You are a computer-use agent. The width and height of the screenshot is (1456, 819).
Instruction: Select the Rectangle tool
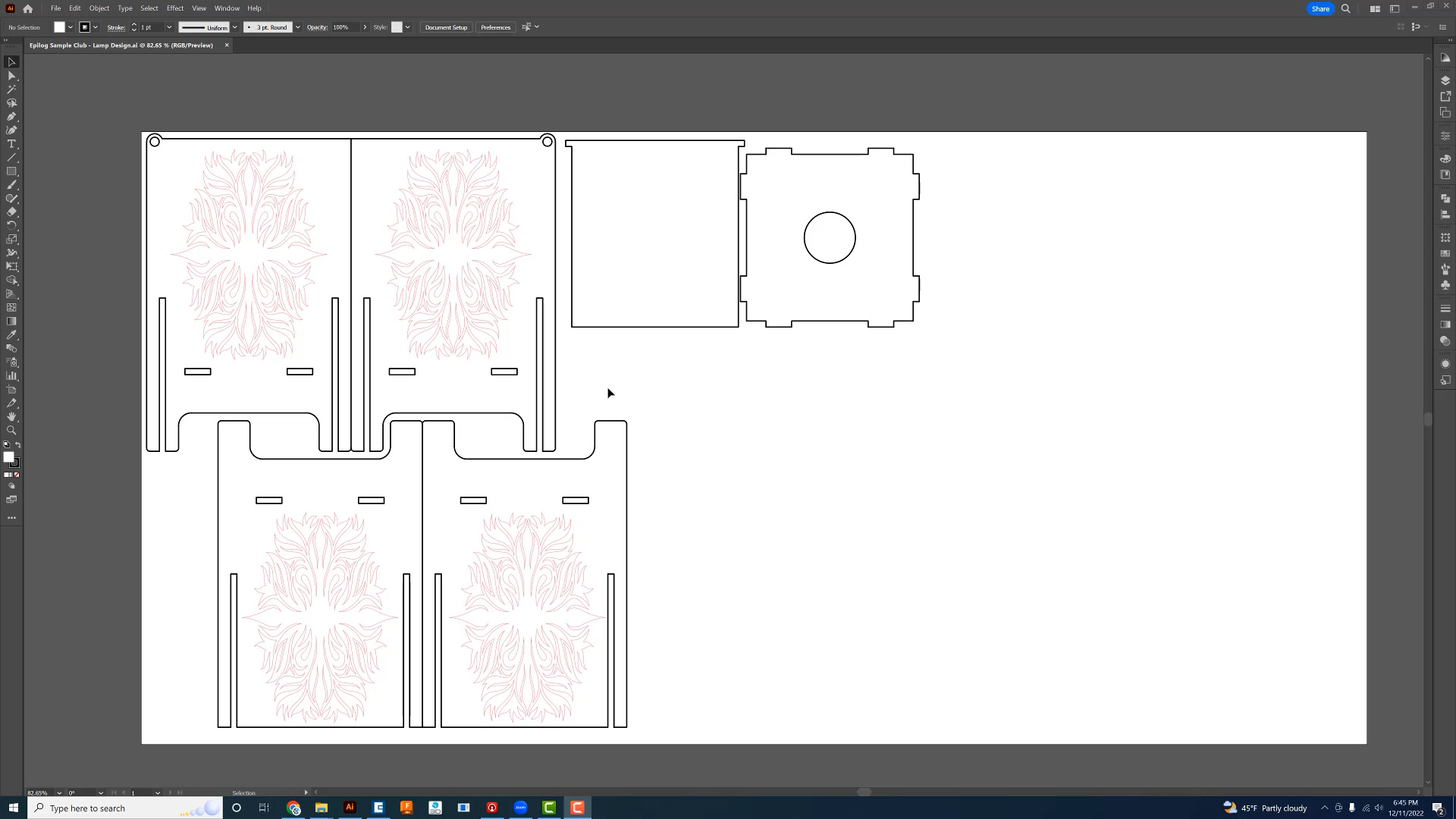tap(12, 171)
